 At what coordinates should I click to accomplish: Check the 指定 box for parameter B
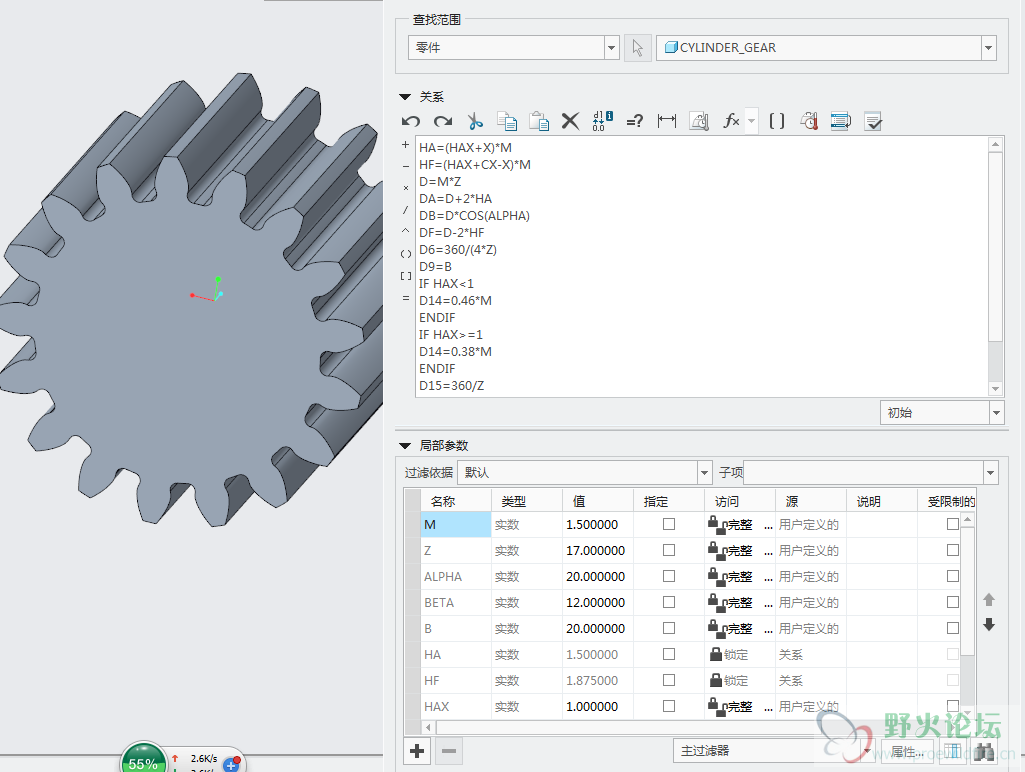[669, 628]
